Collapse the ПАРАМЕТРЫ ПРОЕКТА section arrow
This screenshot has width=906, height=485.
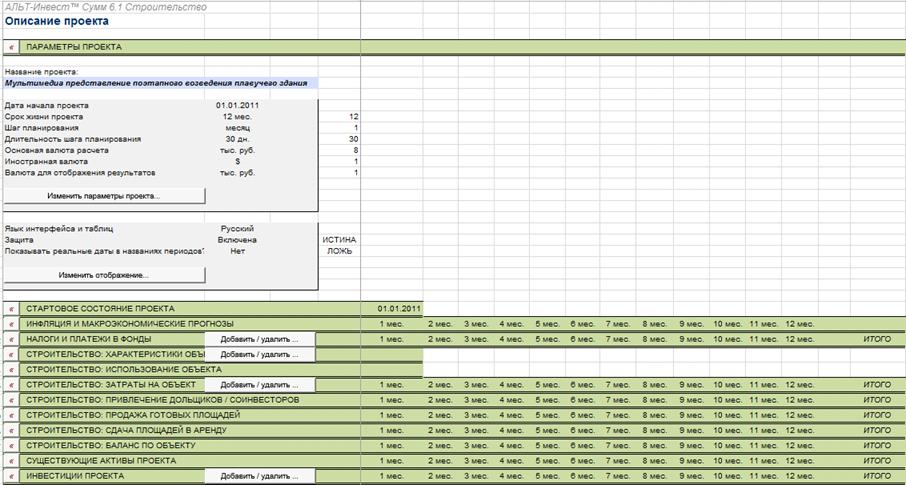pyautogui.click(x=12, y=47)
